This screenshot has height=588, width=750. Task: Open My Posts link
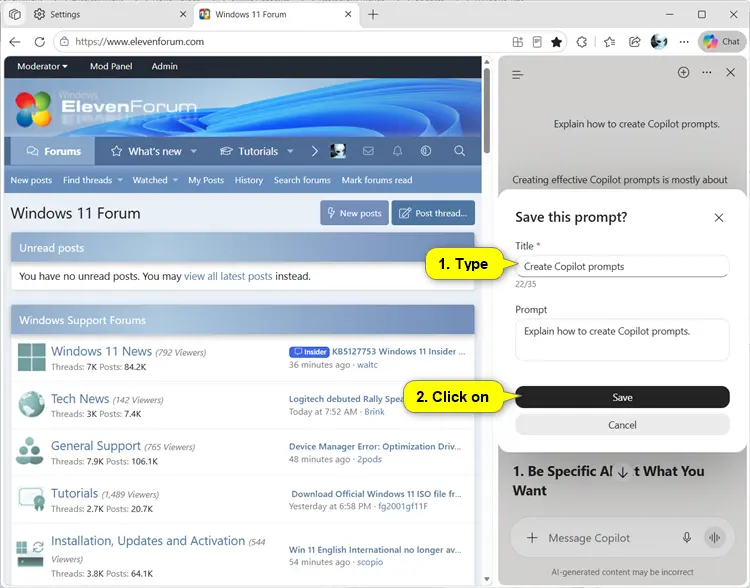point(206,180)
